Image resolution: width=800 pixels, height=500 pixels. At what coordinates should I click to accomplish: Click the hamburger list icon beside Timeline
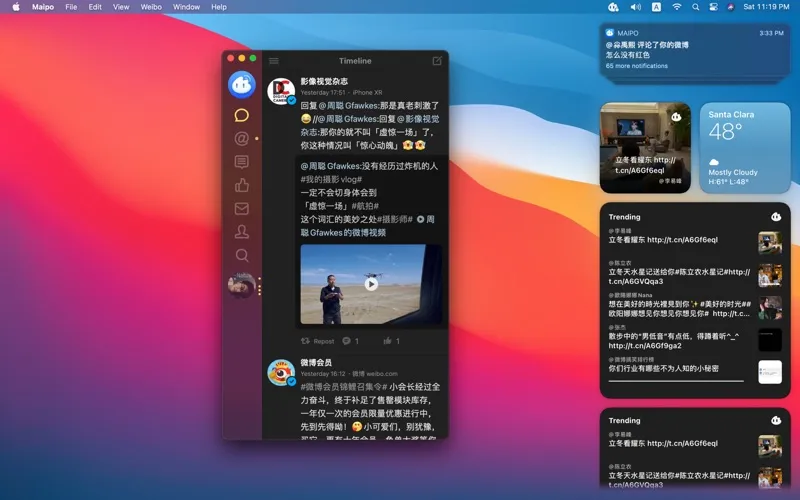(274, 61)
